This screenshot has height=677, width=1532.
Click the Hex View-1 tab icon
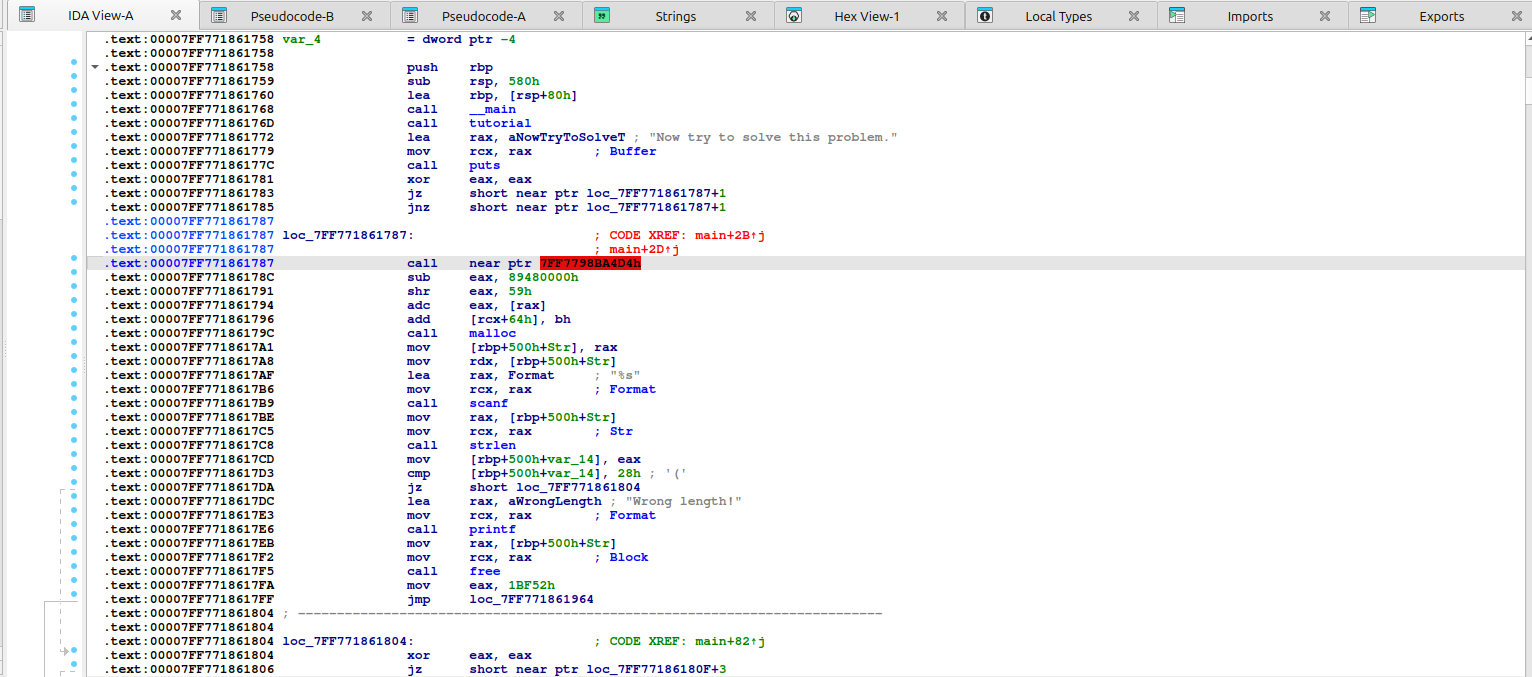pos(793,15)
